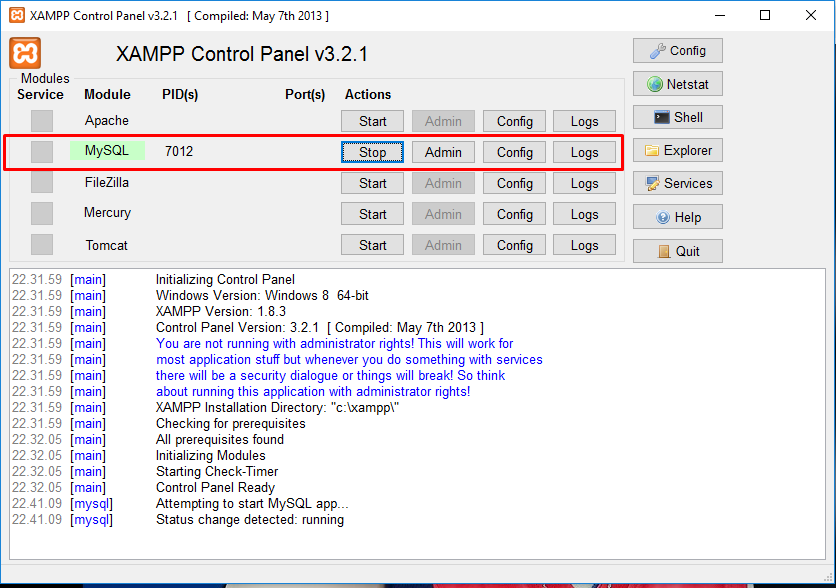Open MySQL Admin
The width and height of the screenshot is (836, 588).
(x=443, y=152)
